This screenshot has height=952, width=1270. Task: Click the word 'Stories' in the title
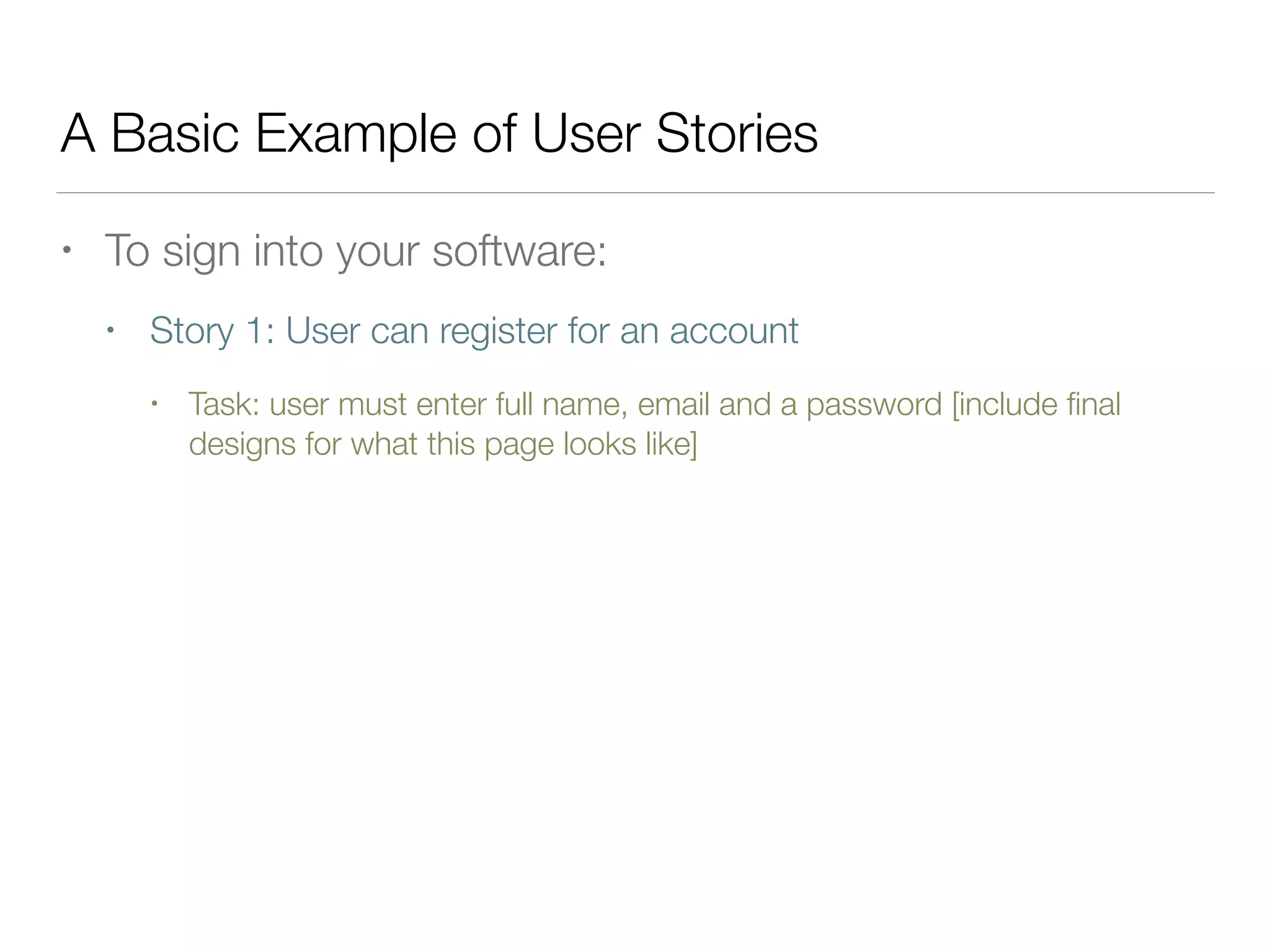click(x=736, y=133)
